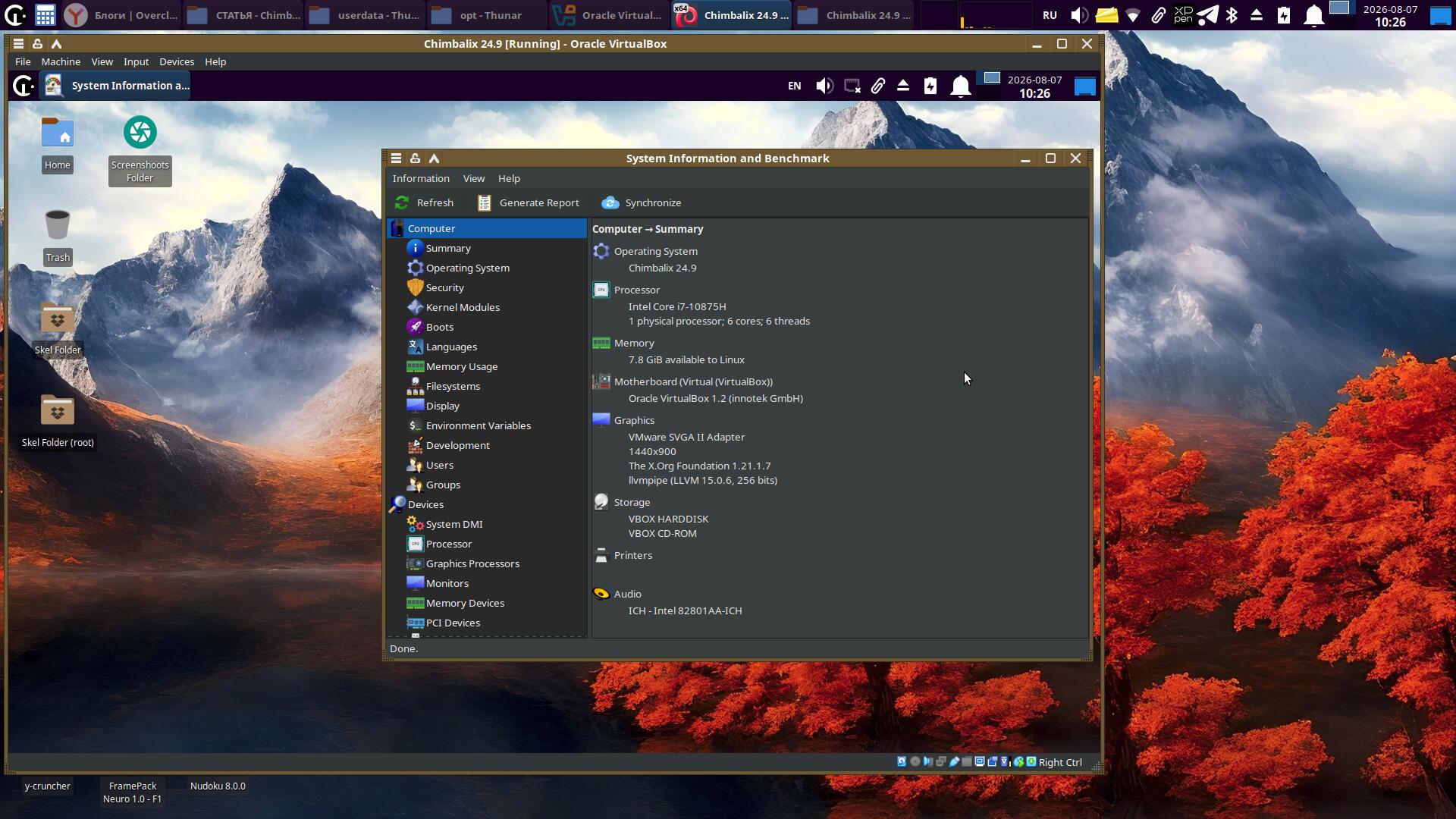Switch to Oracle VirtualBox taskbar window
The width and height of the screenshot is (1456, 819).
click(x=608, y=15)
